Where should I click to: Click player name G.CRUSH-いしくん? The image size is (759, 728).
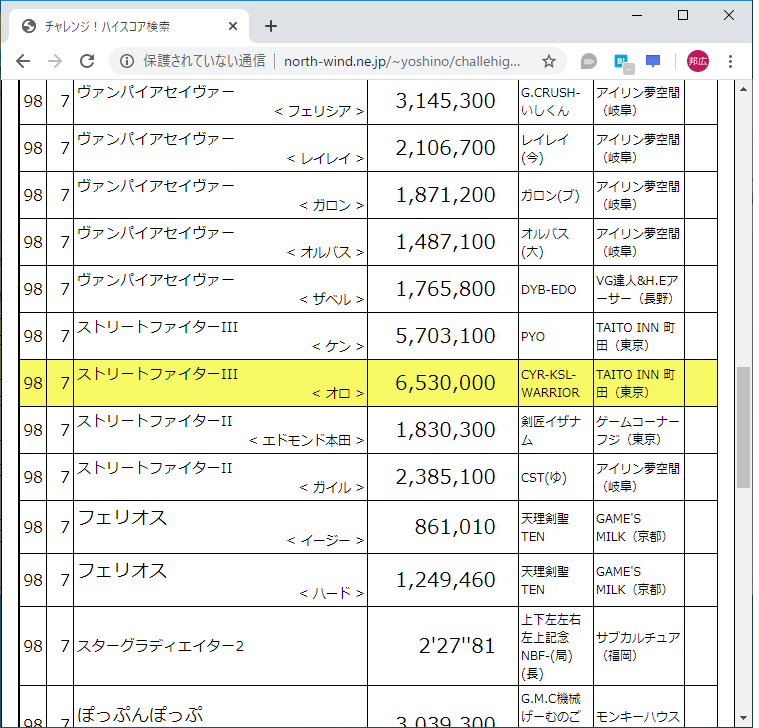[550, 101]
